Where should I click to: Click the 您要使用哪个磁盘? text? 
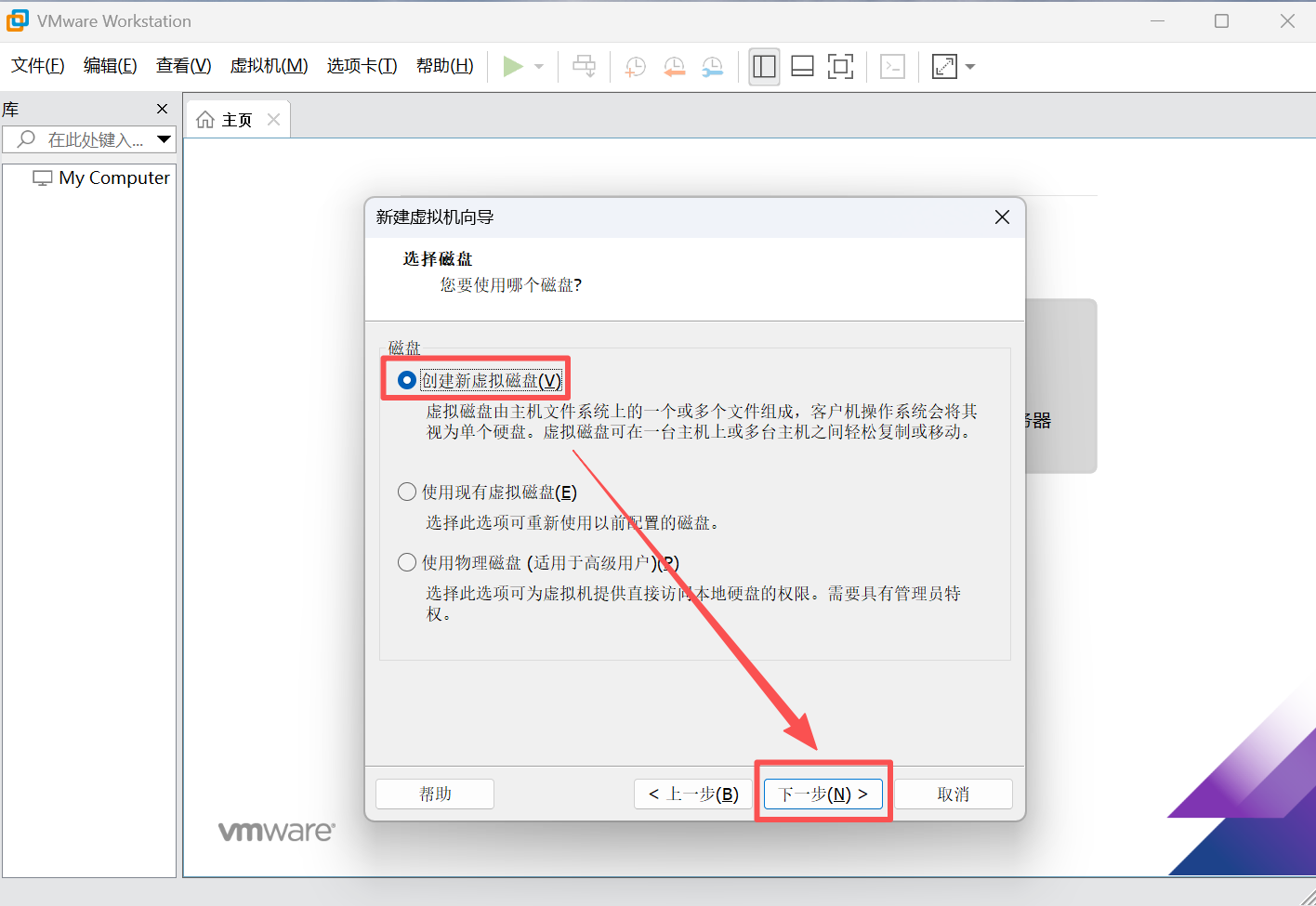511,284
